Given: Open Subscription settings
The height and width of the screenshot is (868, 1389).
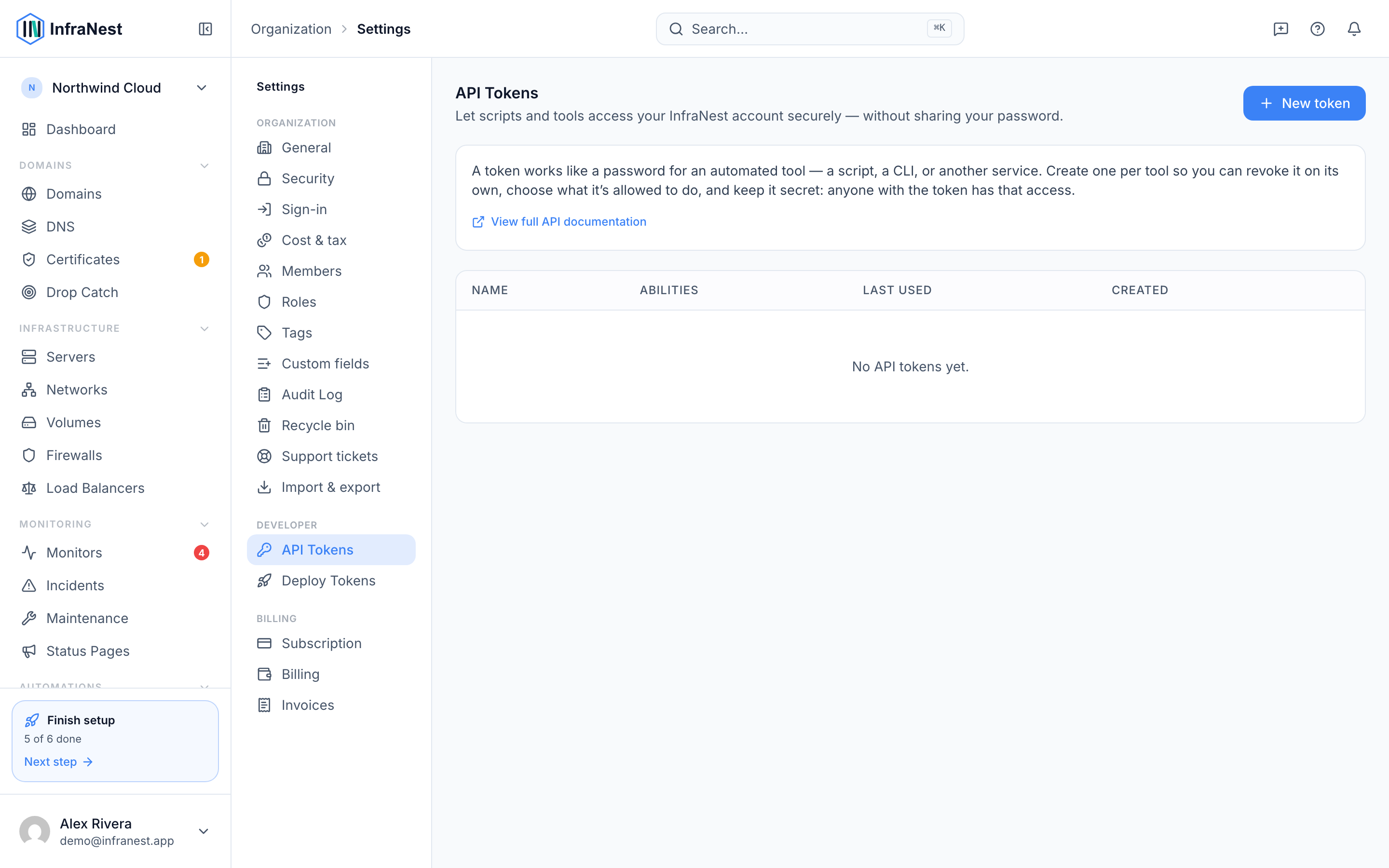Looking at the screenshot, I should point(331,644).
